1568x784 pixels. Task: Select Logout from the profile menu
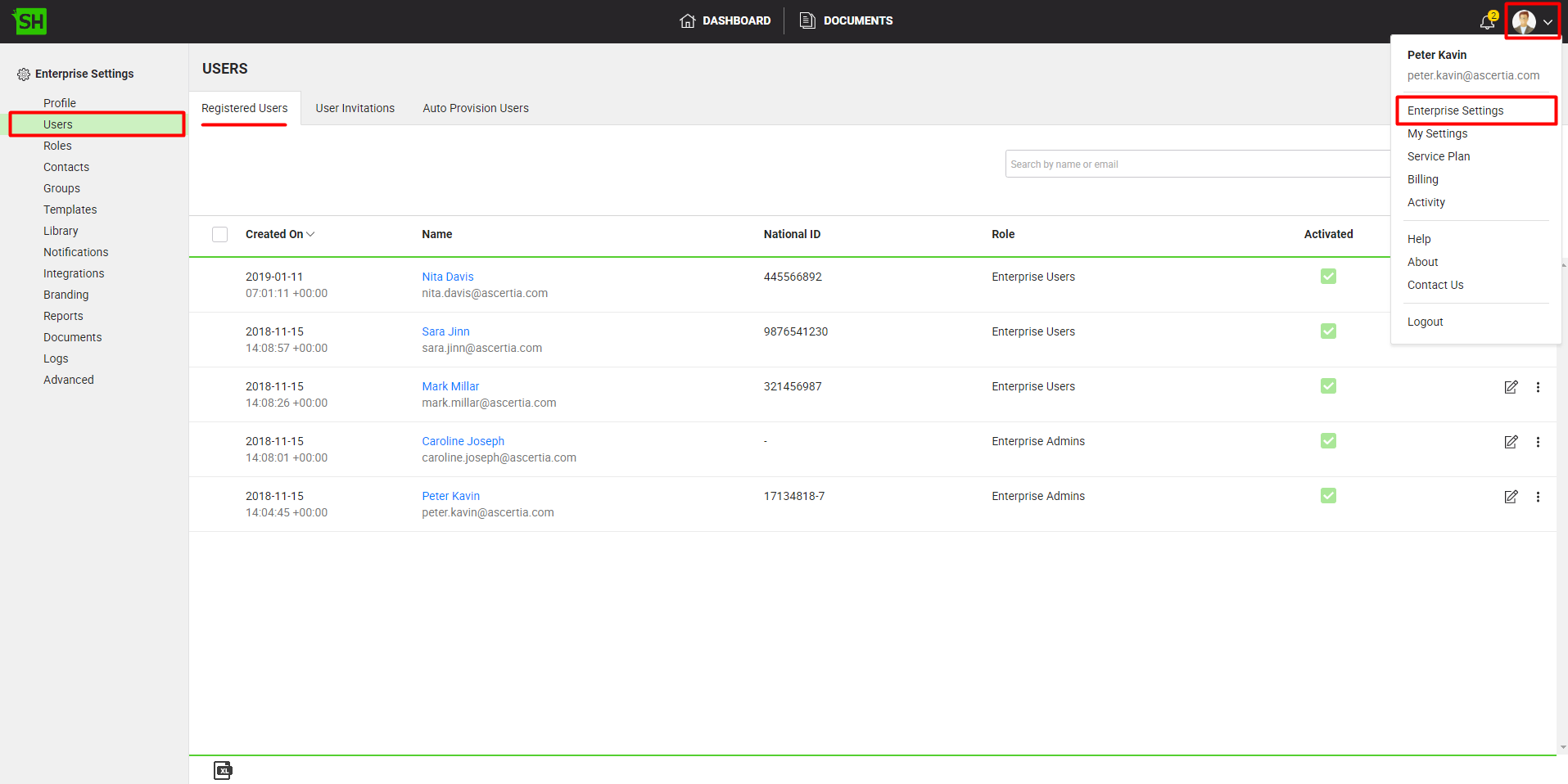point(1425,322)
